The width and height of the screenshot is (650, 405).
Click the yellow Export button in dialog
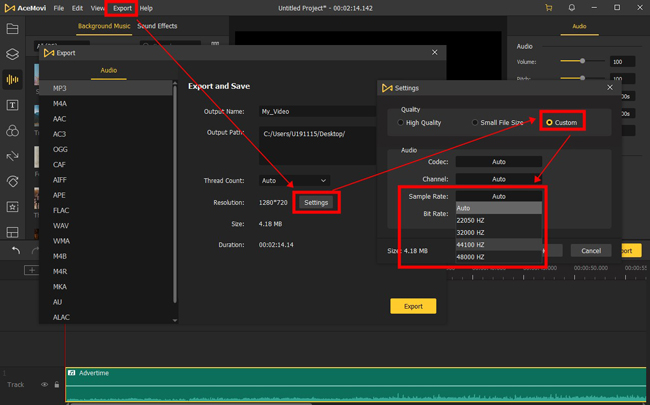point(413,306)
